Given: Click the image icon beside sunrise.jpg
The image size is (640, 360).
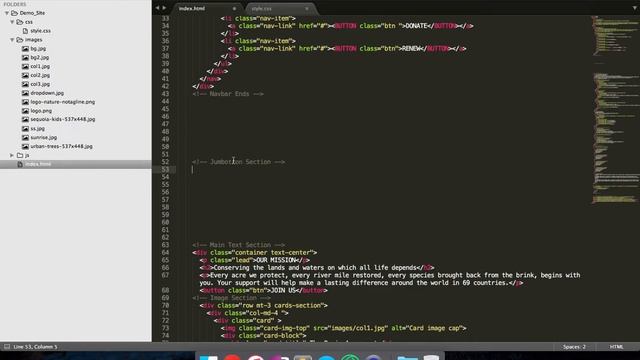Looking at the screenshot, I should [25, 138].
